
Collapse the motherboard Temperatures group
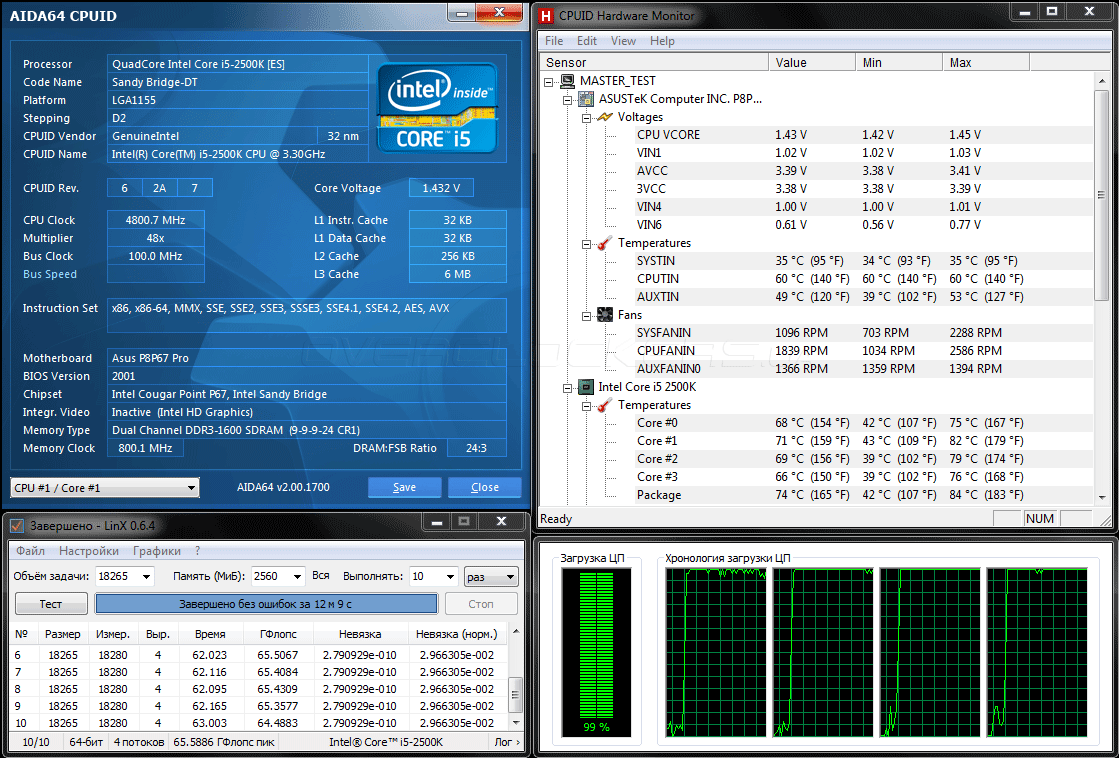[586, 243]
